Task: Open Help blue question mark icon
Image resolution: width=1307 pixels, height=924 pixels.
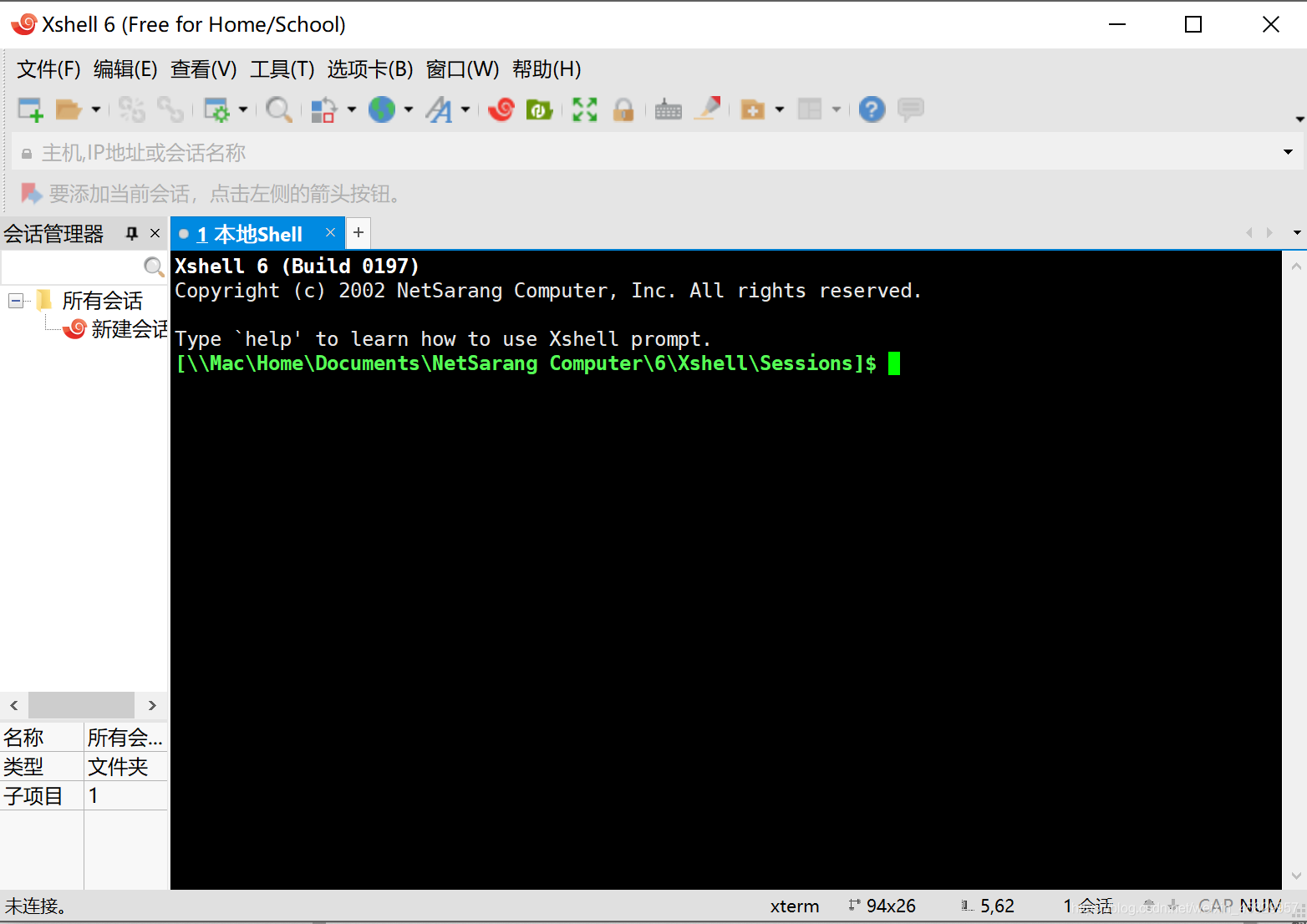Action: tap(872, 109)
